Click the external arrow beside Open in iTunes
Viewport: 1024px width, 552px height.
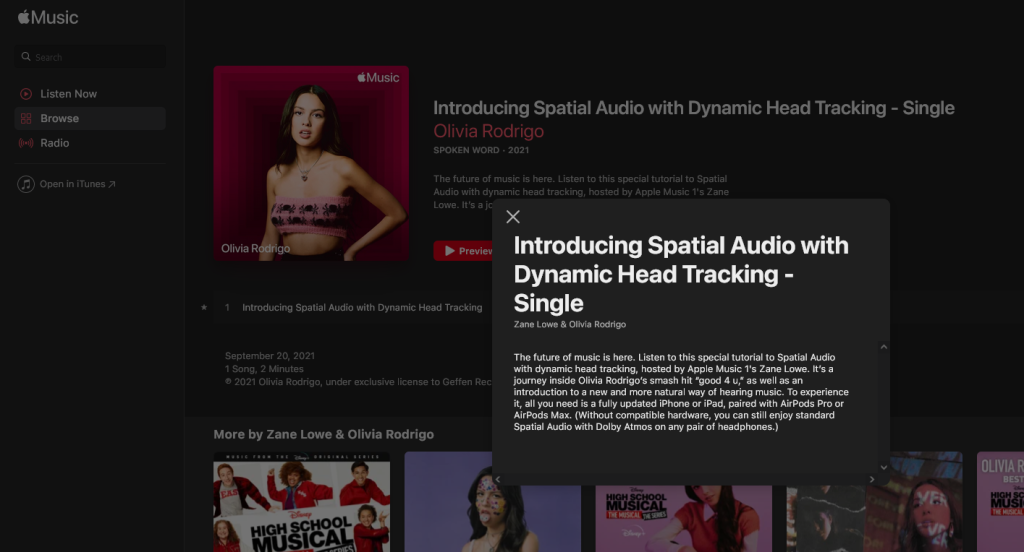click(112, 184)
